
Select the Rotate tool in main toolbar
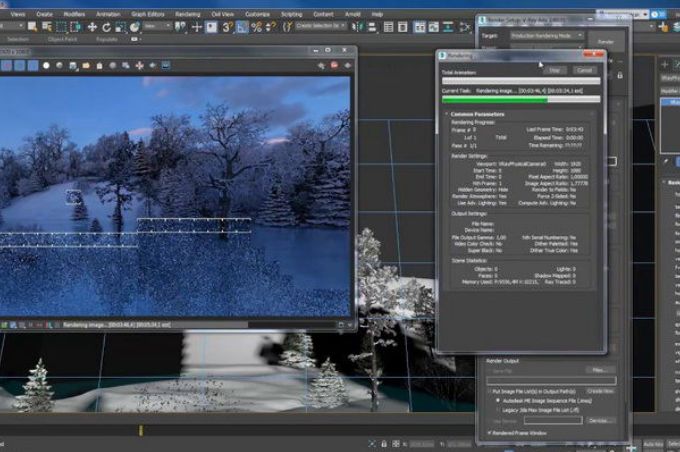[107, 27]
